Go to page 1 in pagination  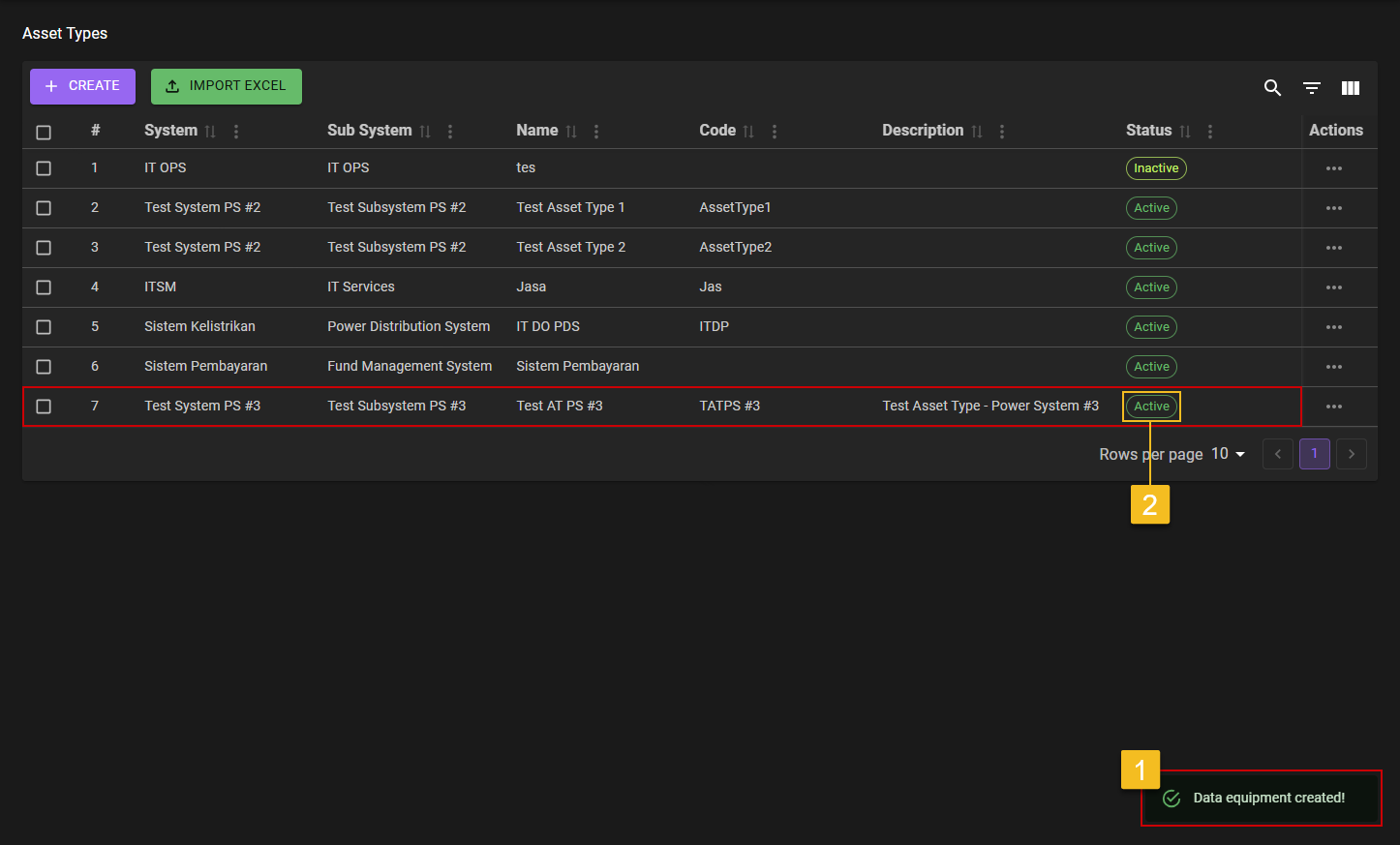(x=1314, y=454)
